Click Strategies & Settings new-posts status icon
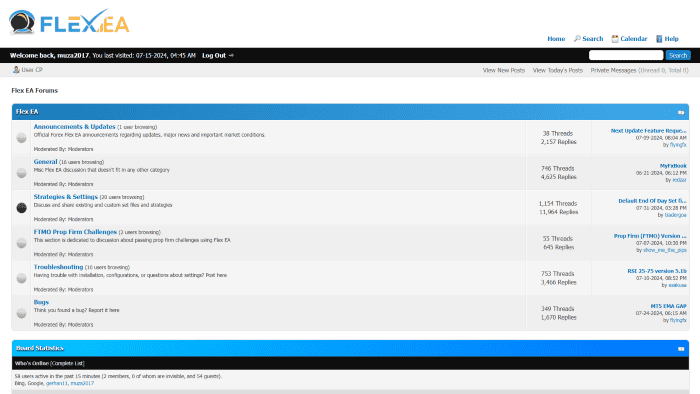The width and height of the screenshot is (700, 394). click(x=21, y=207)
